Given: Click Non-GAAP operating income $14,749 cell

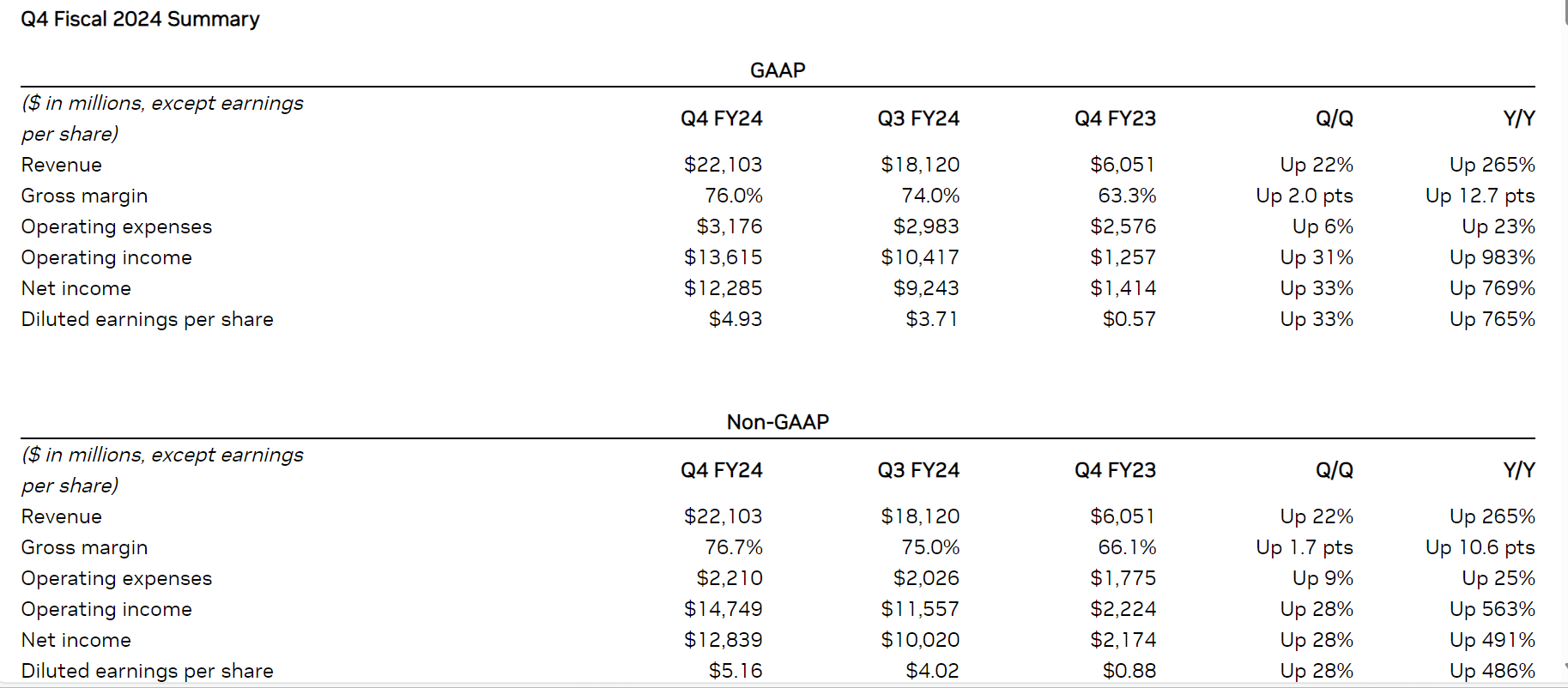Looking at the screenshot, I should pos(723,609).
